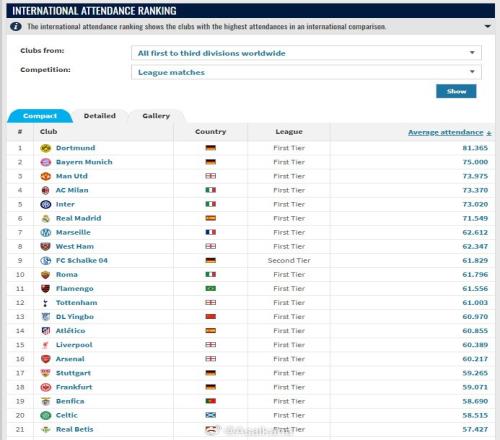Select the Compact tab
The width and height of the screenshot is (500, 440).
(x=40, y=116)
